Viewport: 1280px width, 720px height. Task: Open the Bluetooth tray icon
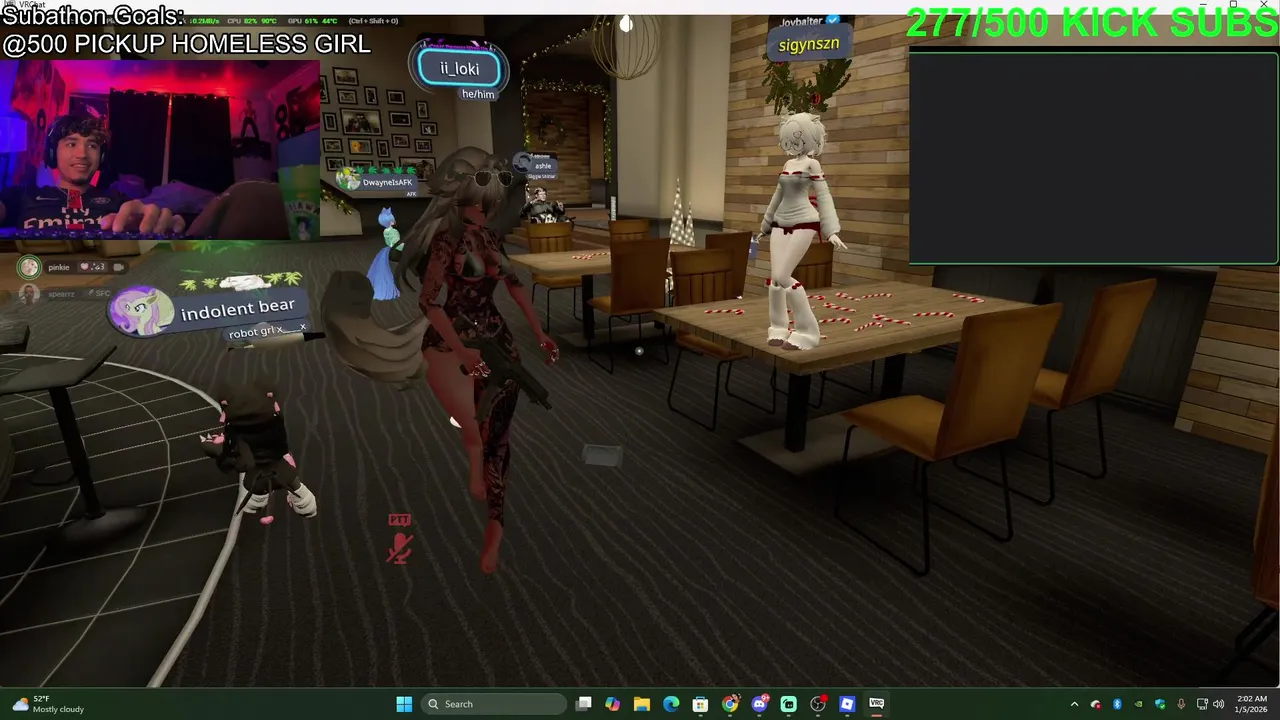point(1117,704)
